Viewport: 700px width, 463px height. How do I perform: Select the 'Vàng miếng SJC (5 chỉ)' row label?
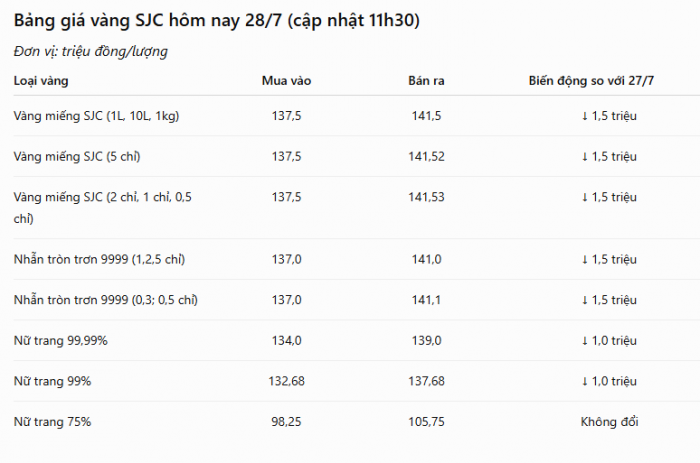[77, 157]
